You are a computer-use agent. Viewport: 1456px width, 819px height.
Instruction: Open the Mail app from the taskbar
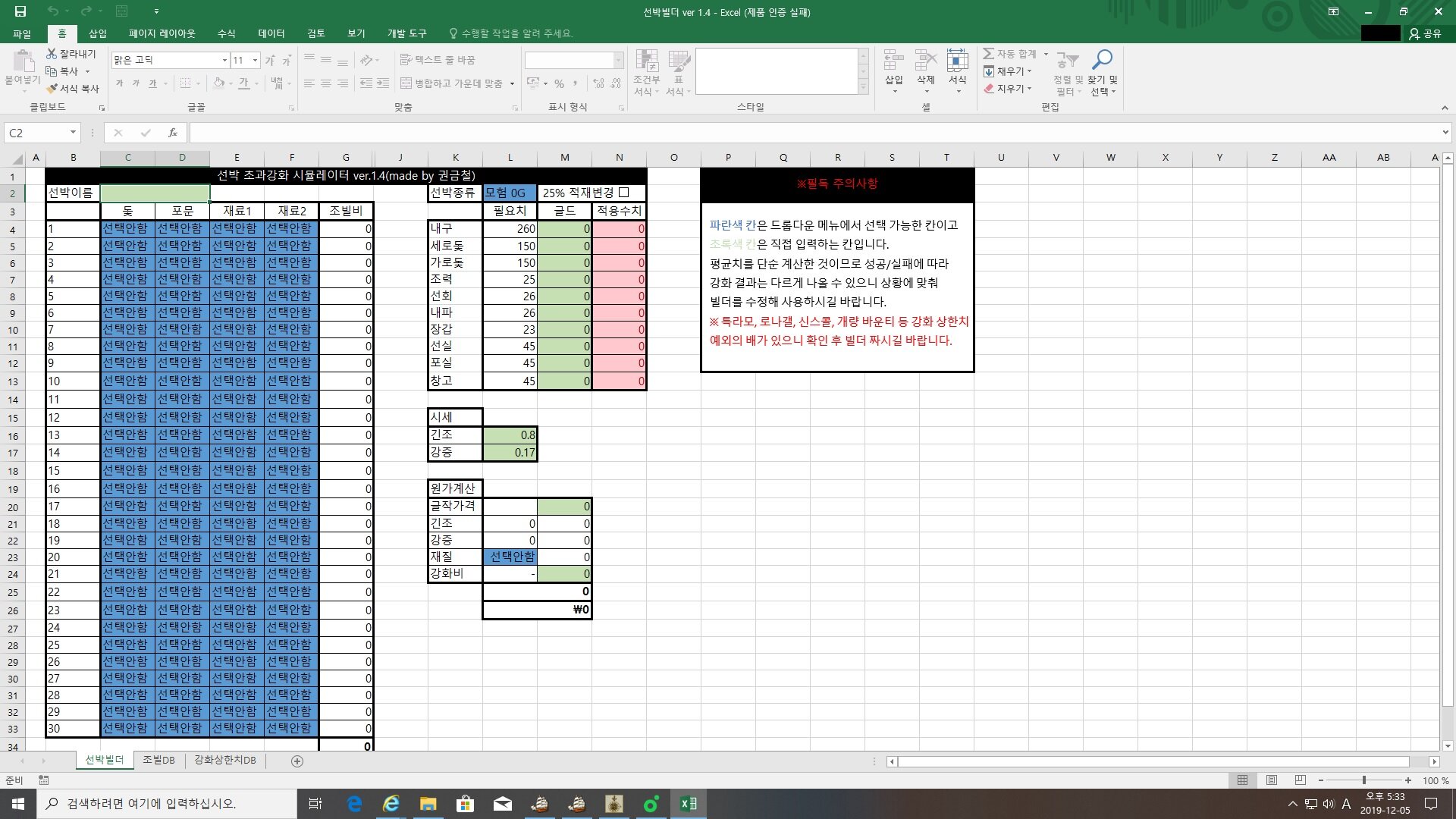(x=503, y=804)
